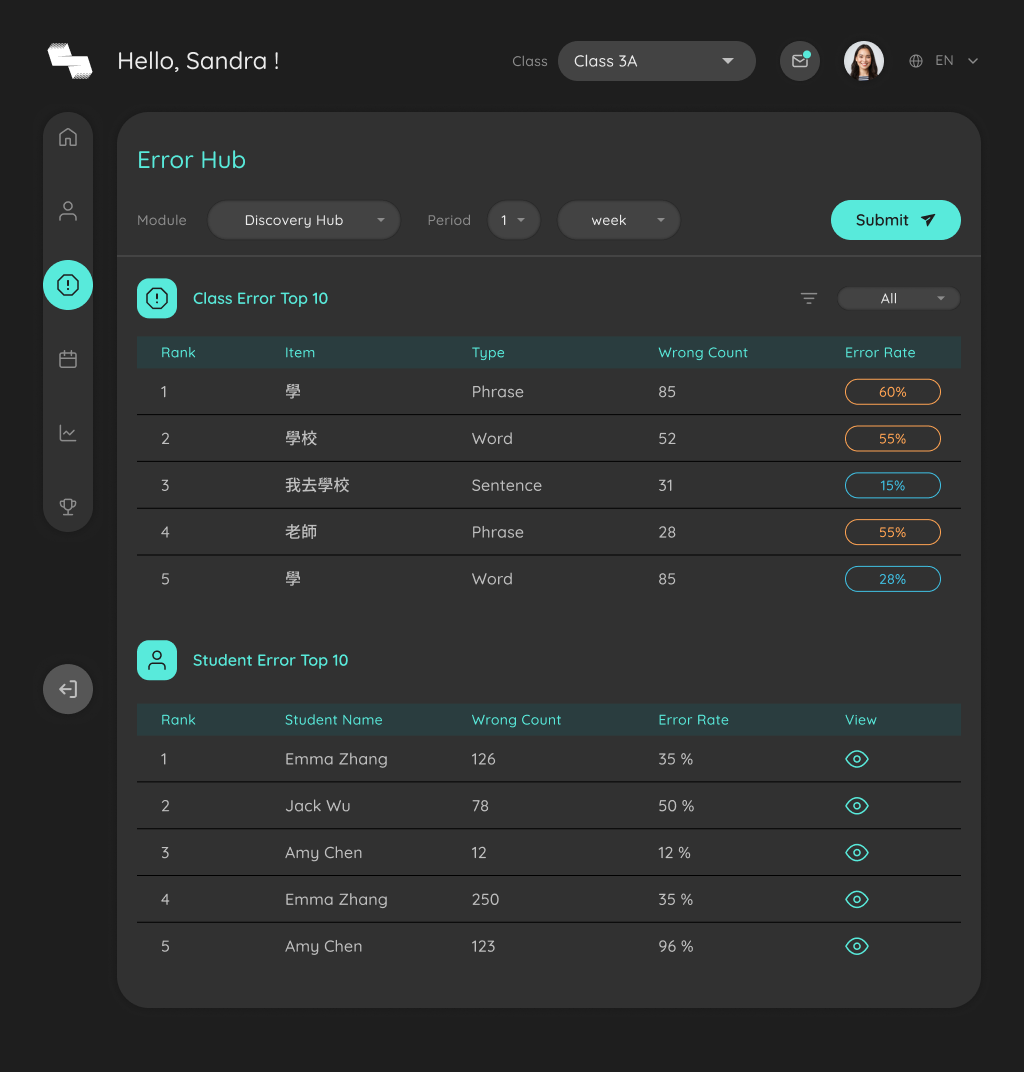The width and height of the screenshot is (1024, 1072).
Task: Expand the EN language selector chevron
Action: click(973, 61)
